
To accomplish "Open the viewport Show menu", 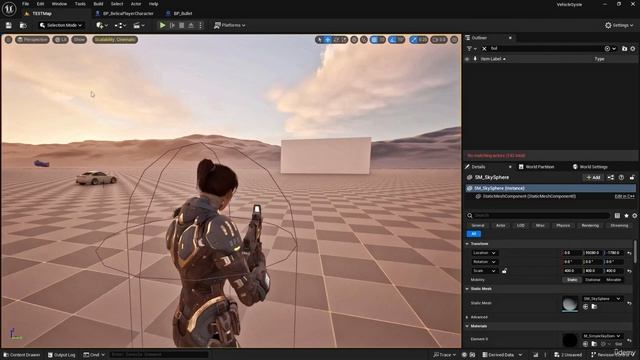I will (79, 40).
